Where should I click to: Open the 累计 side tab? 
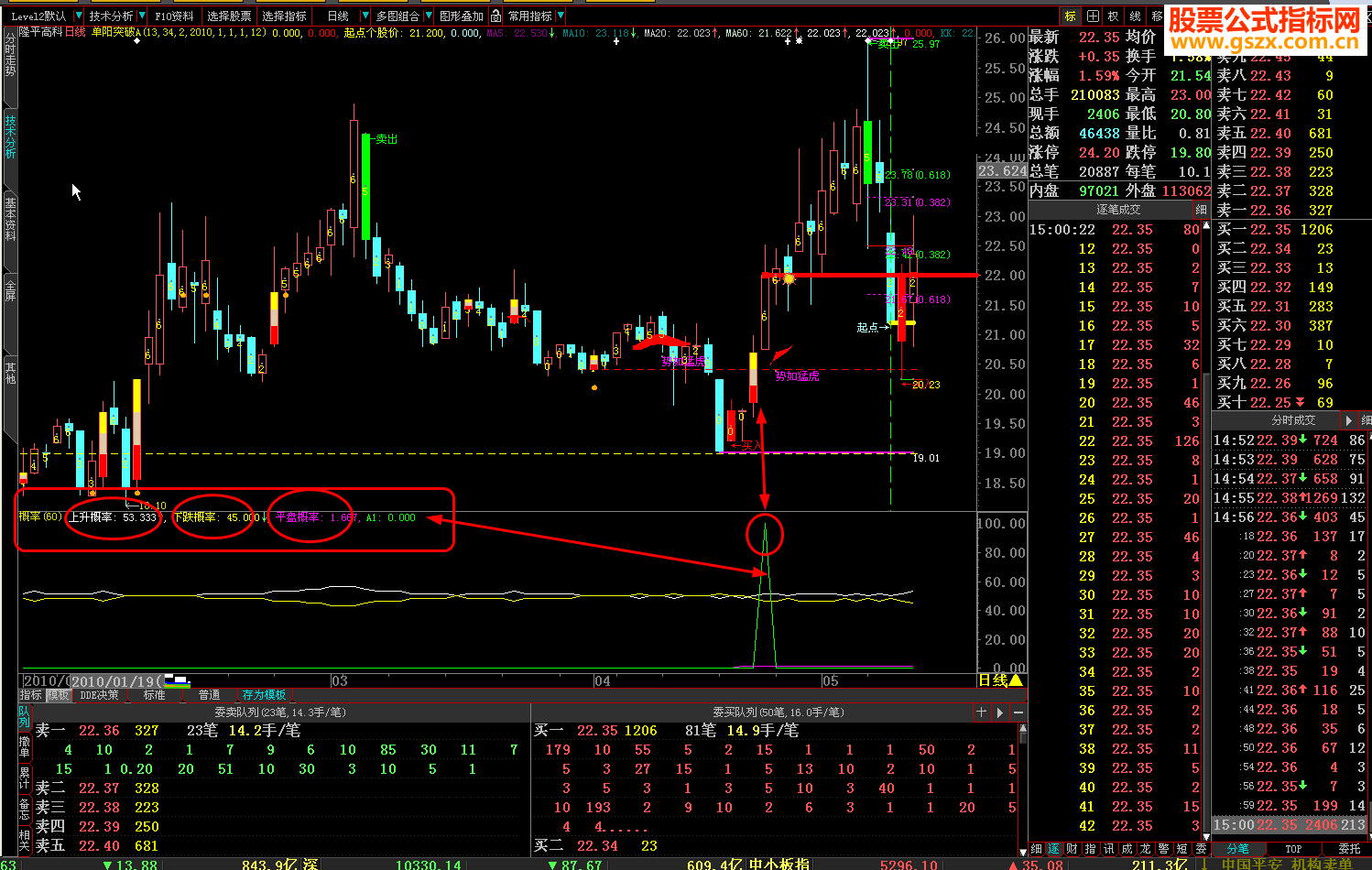[x=25, y=778]
